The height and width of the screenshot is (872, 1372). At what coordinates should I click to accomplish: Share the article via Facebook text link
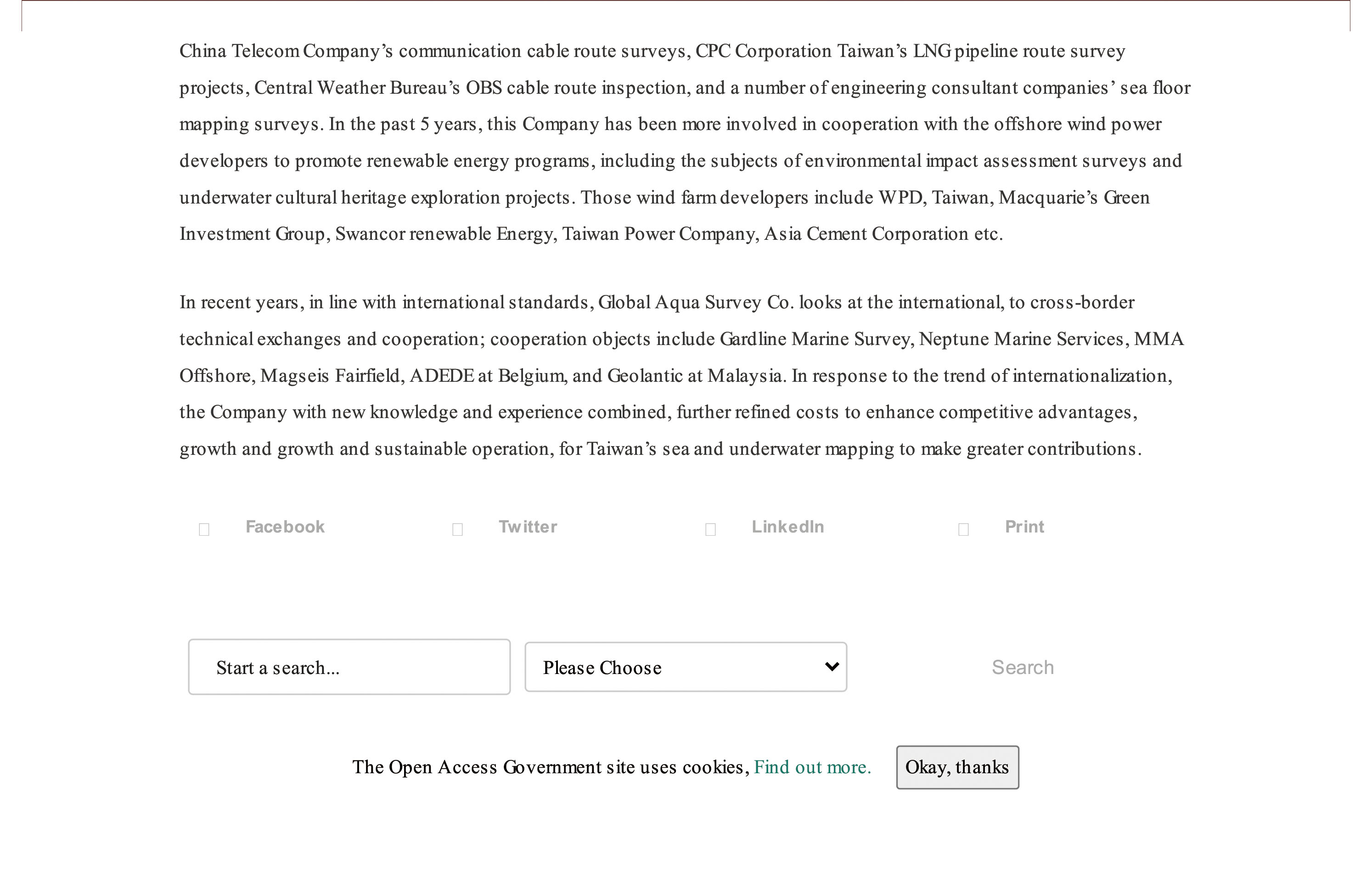pos(285,527)
